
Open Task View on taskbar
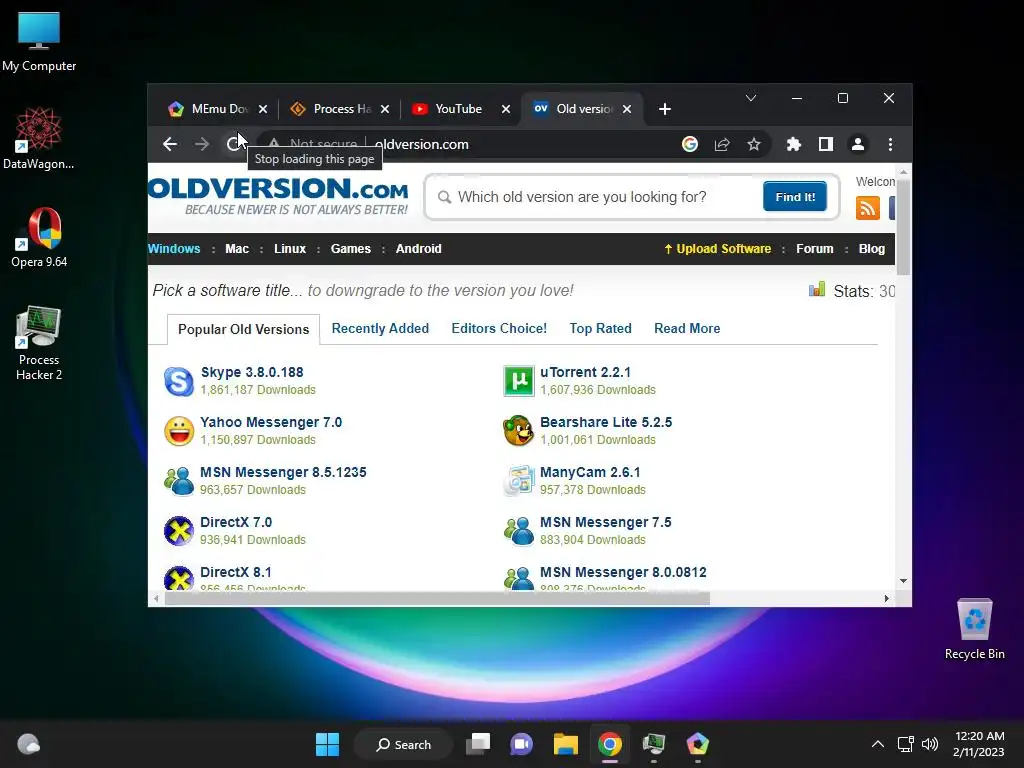coord(478,744)
